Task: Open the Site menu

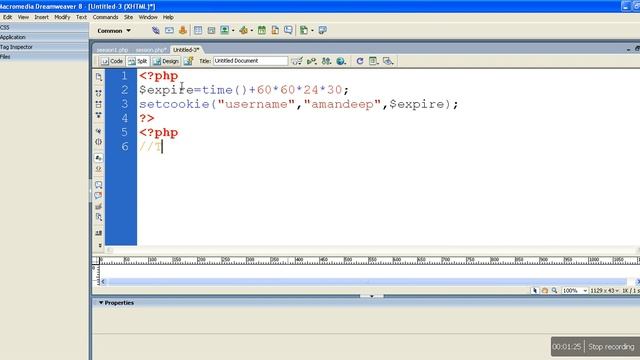Action: tap(128, 17)
